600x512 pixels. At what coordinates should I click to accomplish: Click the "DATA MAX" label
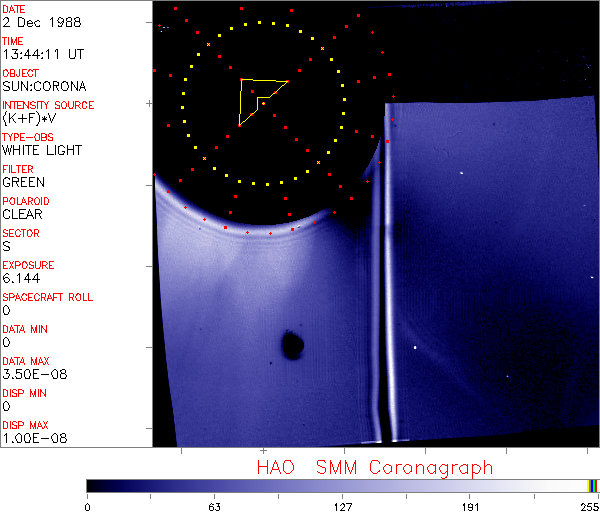26,361
